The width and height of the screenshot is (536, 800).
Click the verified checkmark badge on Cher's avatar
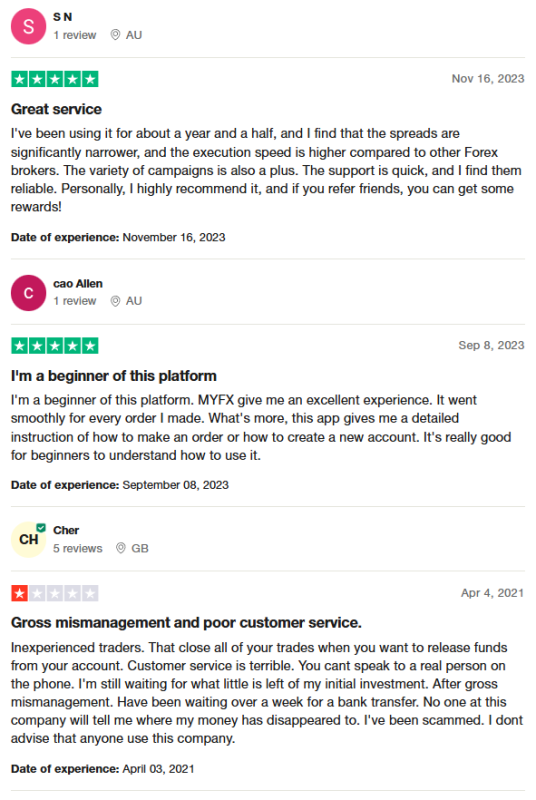(x=41, y=528)
